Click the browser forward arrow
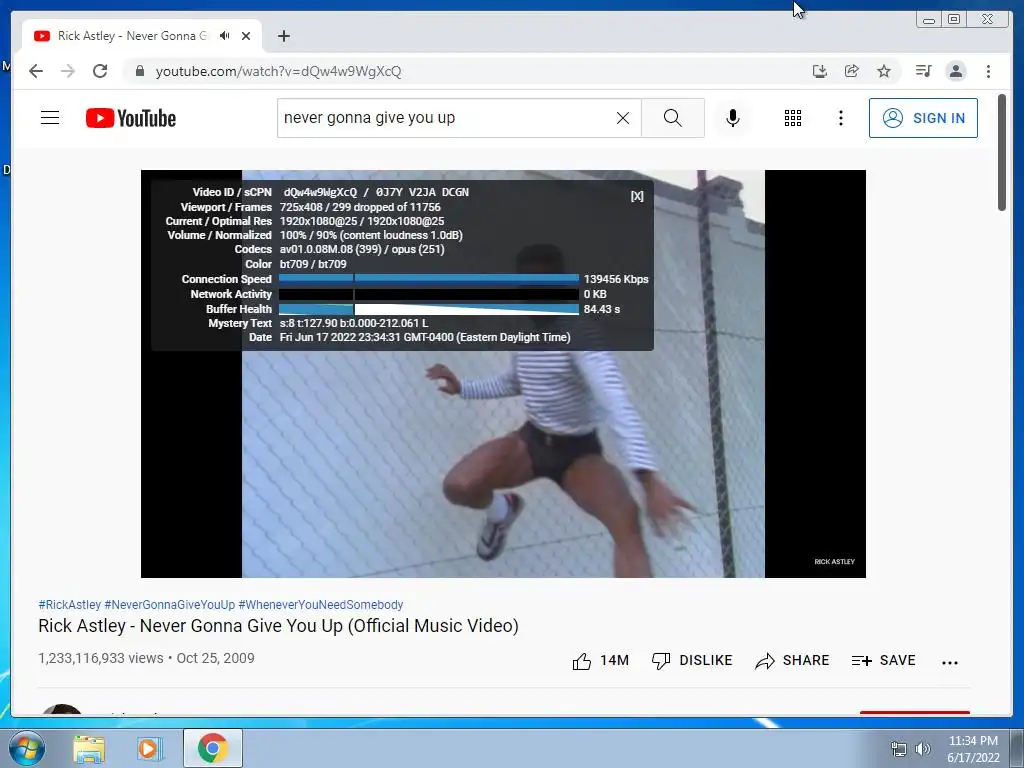 click(x=68, y=71)
